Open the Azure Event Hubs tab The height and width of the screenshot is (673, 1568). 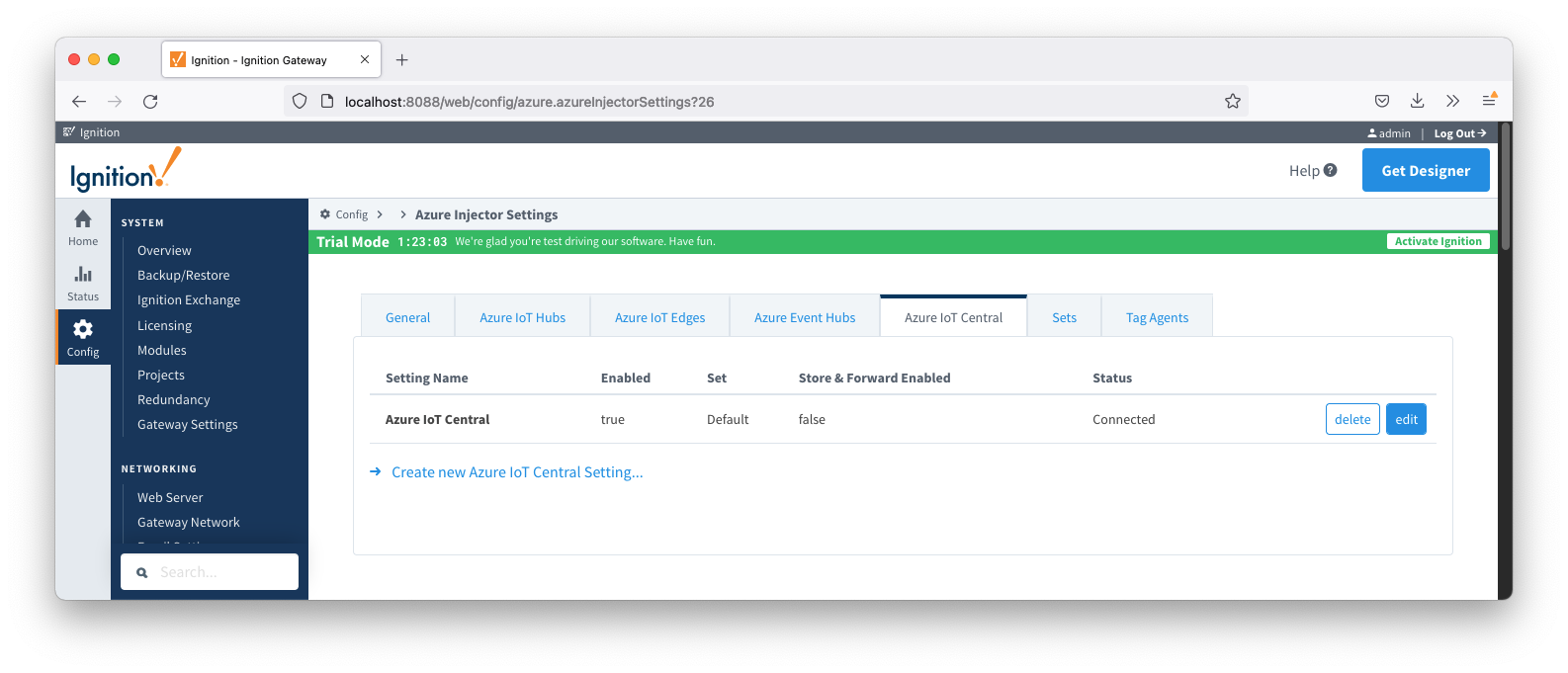point(804,317)
